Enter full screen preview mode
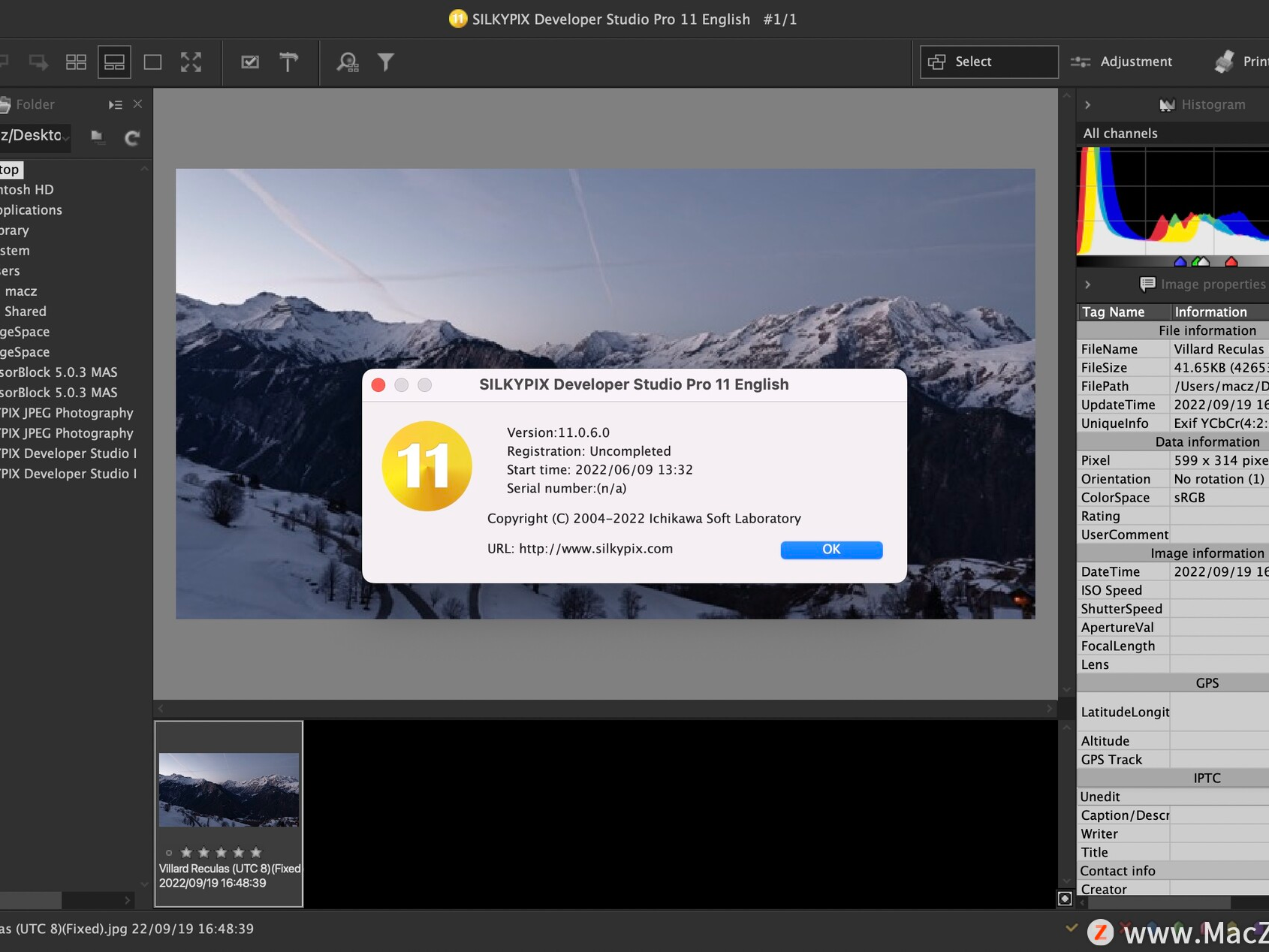The height and width of the screenshot is (952, 1269). click(191, 62)
